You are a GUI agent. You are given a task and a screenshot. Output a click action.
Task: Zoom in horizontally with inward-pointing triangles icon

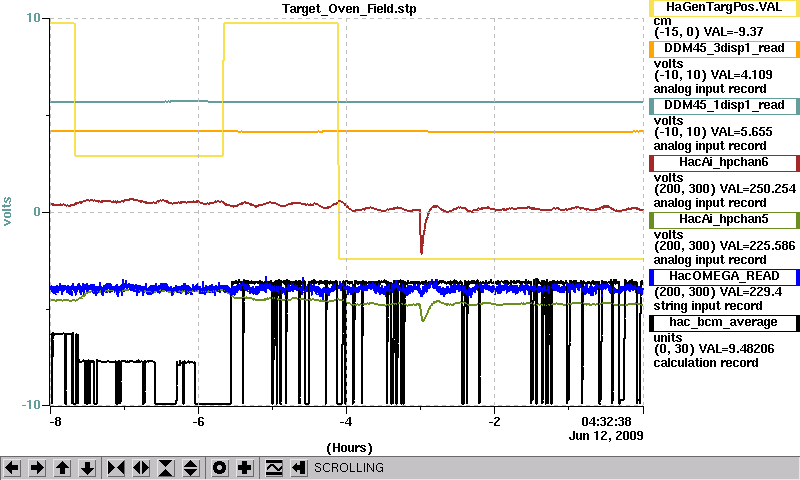tap(116, 467)
